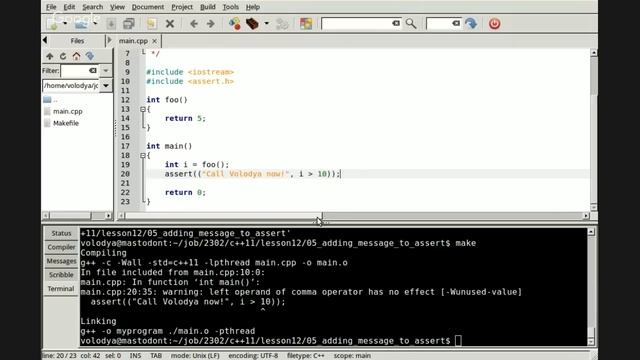The width and height of the screenshot is (640, 360).
Task: Click terminal scrollbar up arrow
Action: [x=591, y=232]
